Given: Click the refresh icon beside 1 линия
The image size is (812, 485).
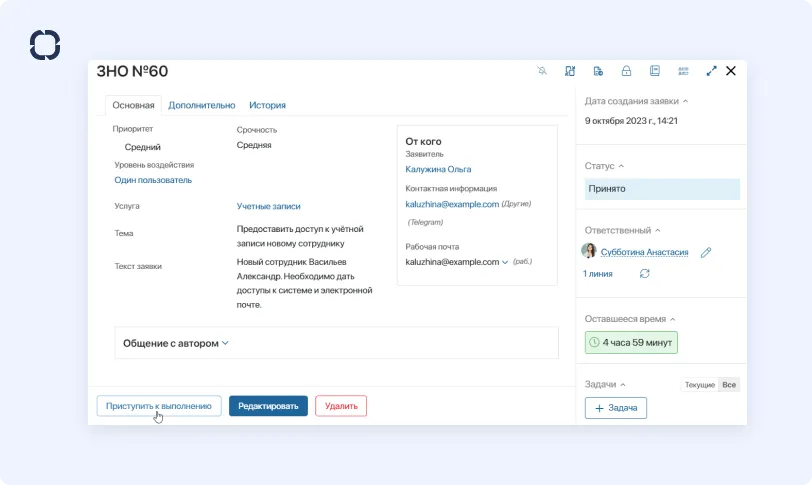Looking at the screenshot, I should tap(645, 273).
